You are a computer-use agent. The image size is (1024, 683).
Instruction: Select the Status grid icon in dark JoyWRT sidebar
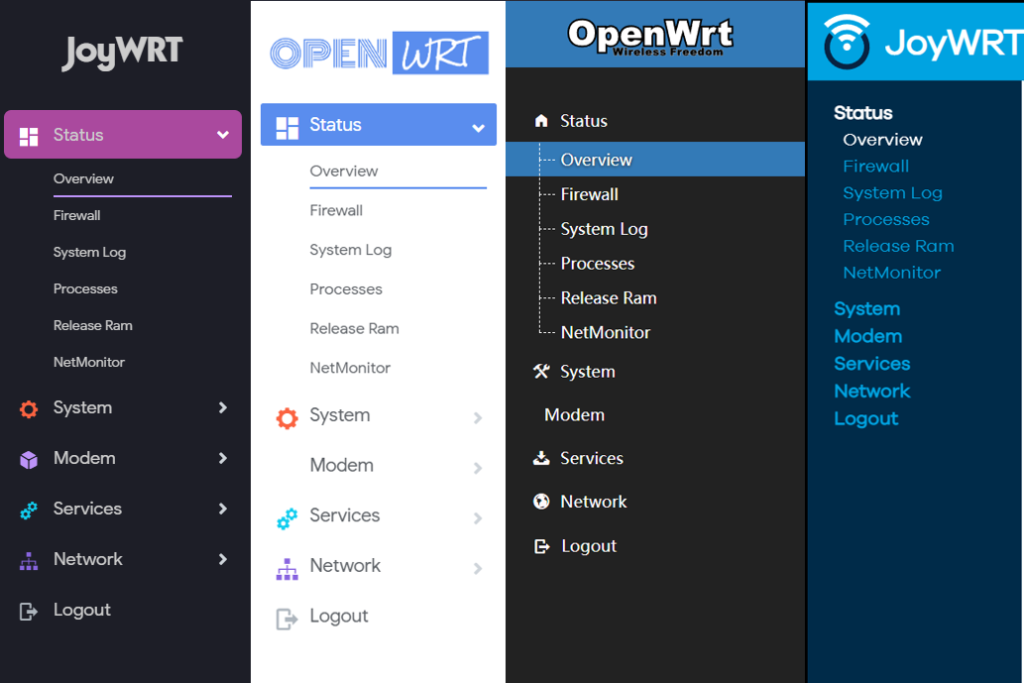coord(30,134)
